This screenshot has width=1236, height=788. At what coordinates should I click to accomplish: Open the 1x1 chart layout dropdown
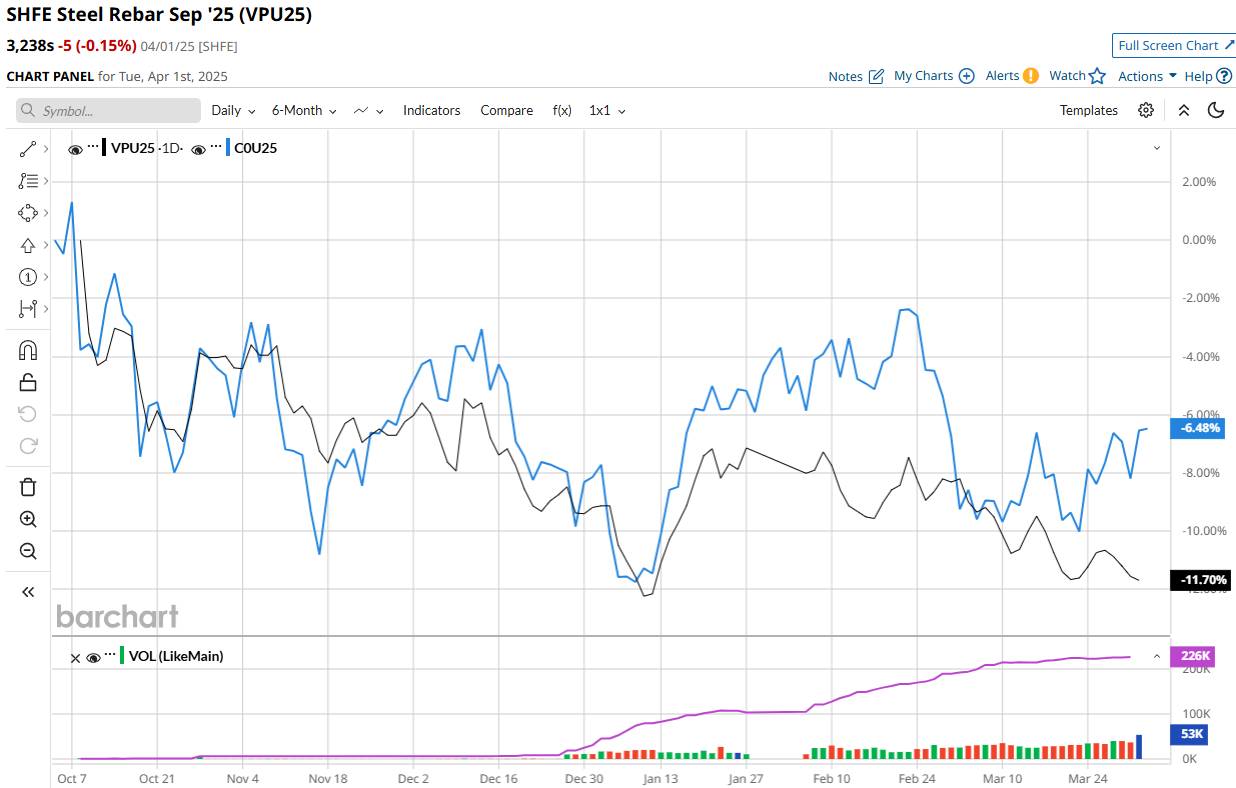(607, 111)
